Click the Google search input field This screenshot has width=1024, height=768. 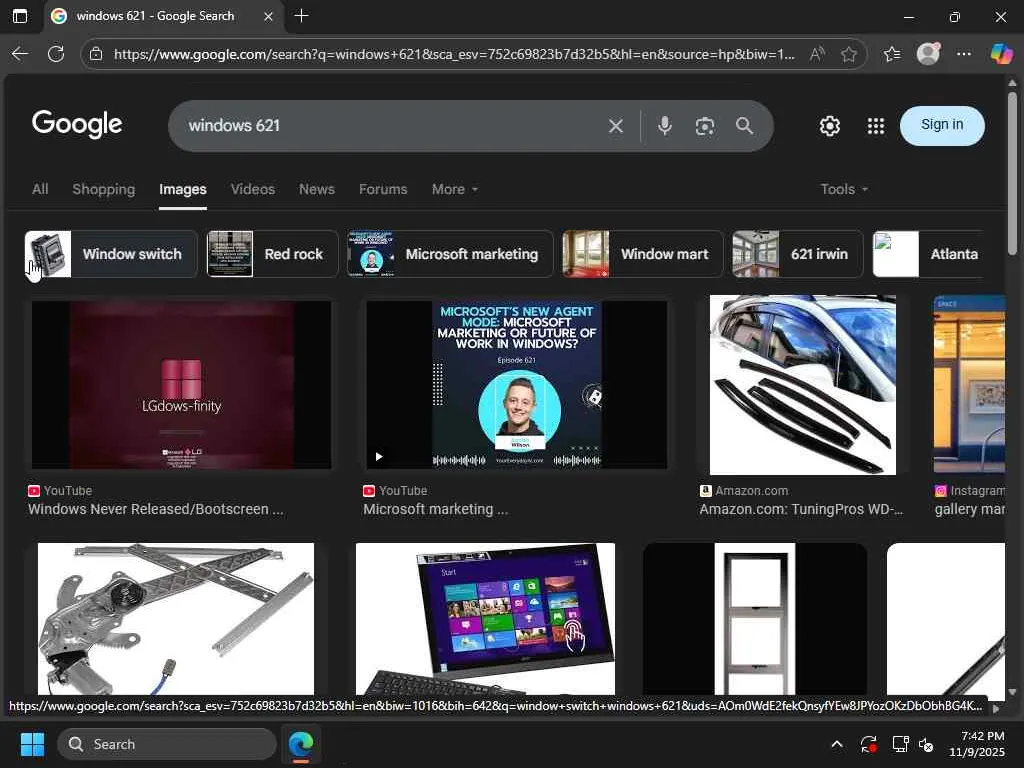click(x=392, y=125)
